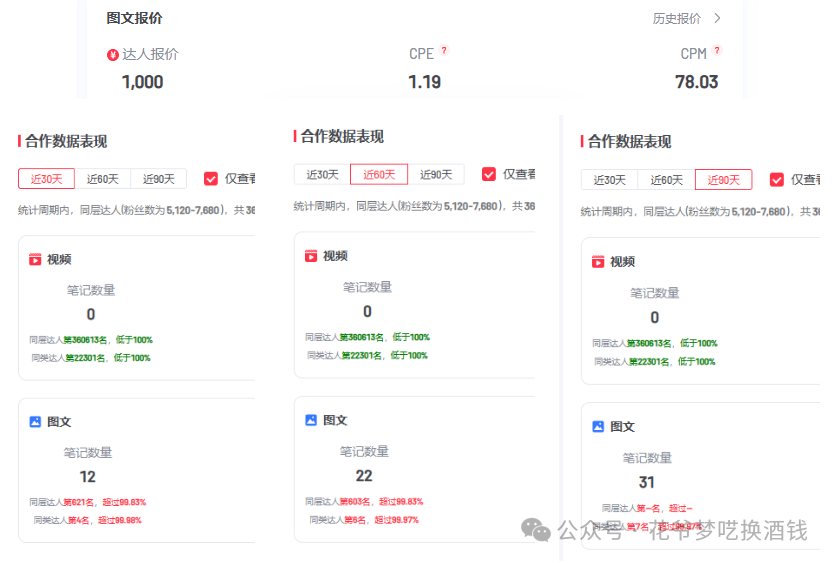The height and width of the screenshot is (563, 834).
Task: Click the 图文 note count 31
Action: pos(647,482)
